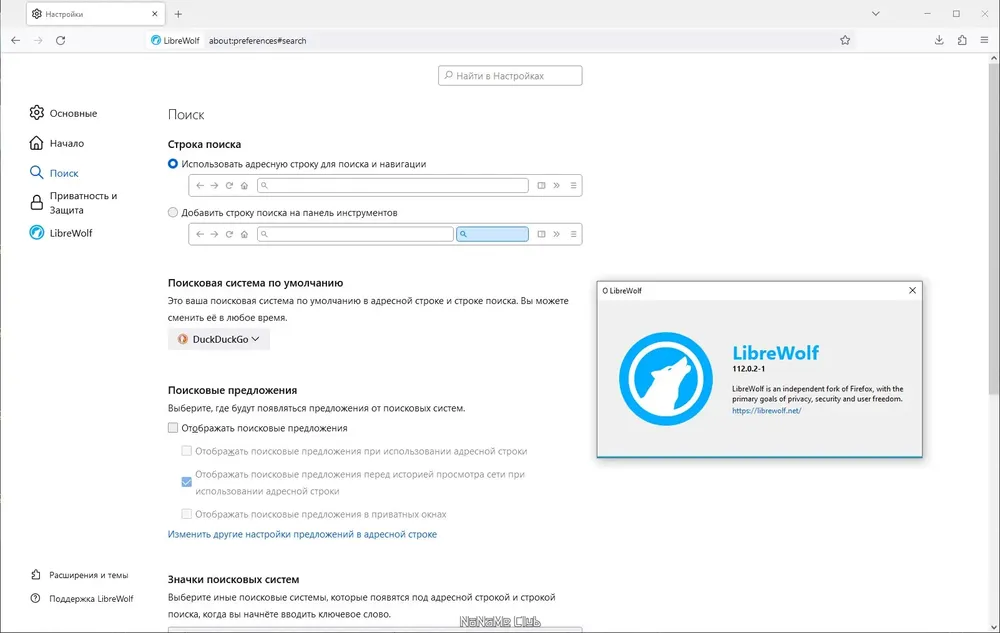Click the scrollbar up arrow
This screenshot has height=633, width=1000.
point(994,58)
